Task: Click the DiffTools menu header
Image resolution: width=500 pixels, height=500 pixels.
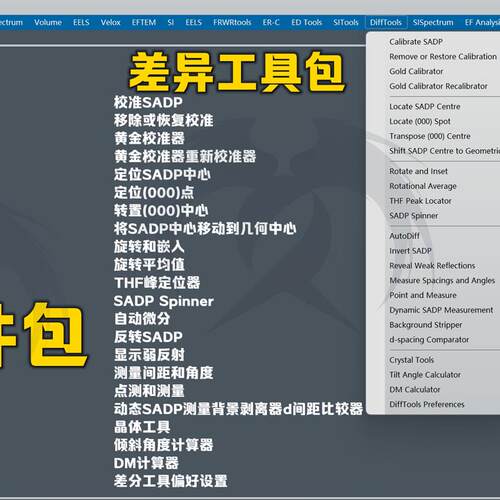Action: tap(386, 22)
